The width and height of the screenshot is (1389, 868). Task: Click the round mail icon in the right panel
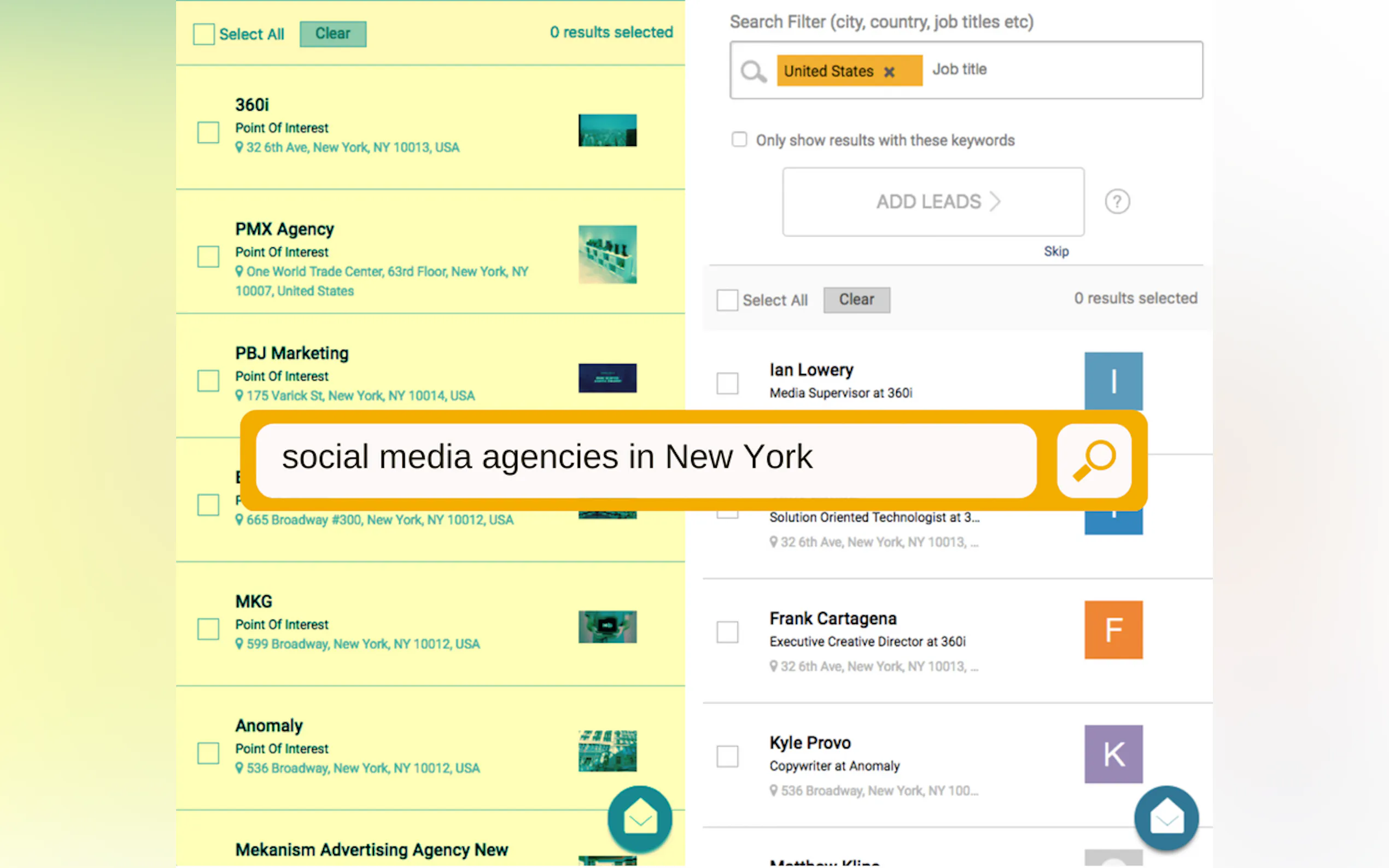[x=1166, y=818]
